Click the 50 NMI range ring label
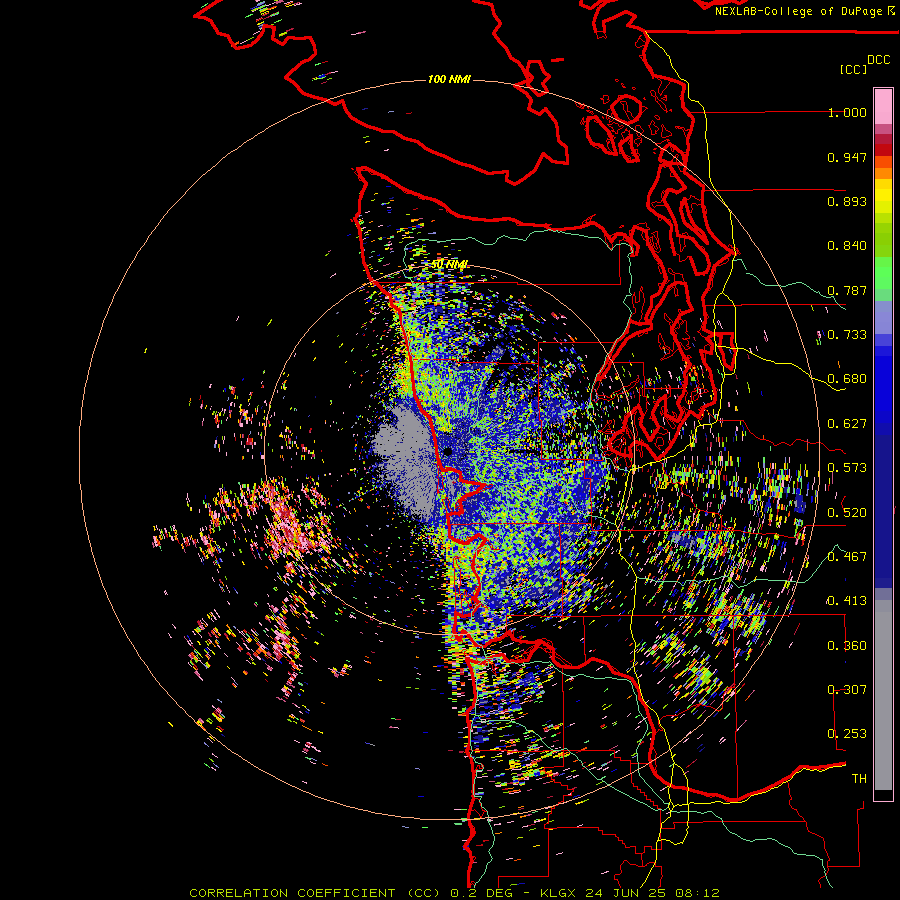Screen dimensions: 900x900 449,265
